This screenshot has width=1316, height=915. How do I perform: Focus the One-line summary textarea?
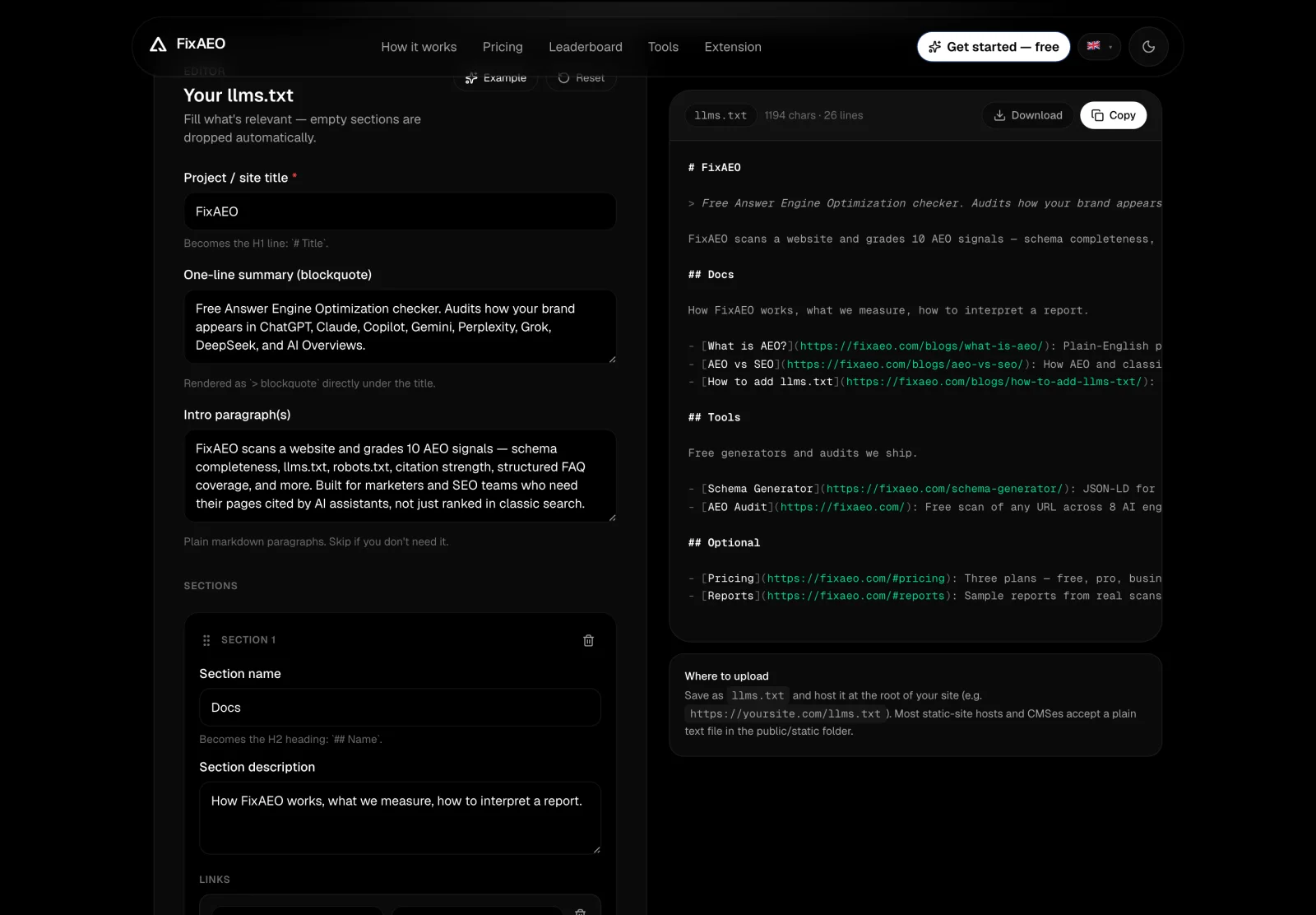(x=400, y=327)
